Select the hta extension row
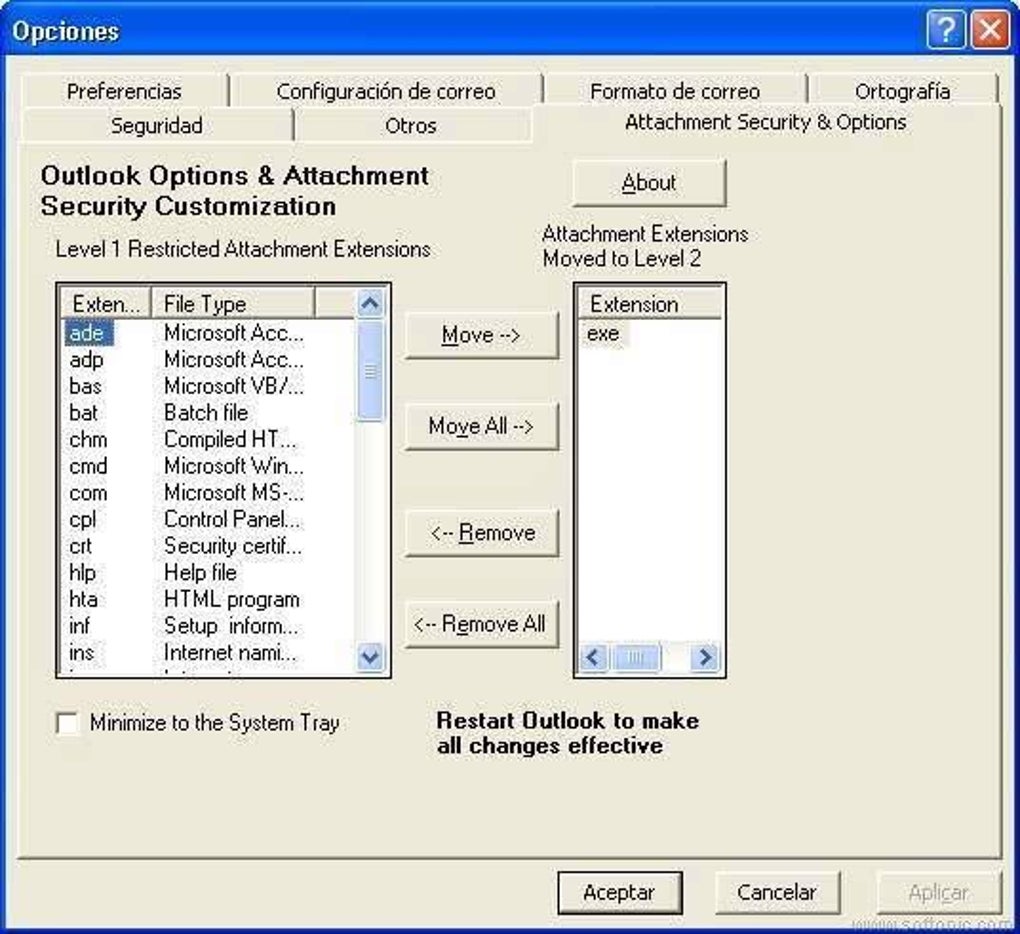This screenshot has width=1020, height=934. 208,600
